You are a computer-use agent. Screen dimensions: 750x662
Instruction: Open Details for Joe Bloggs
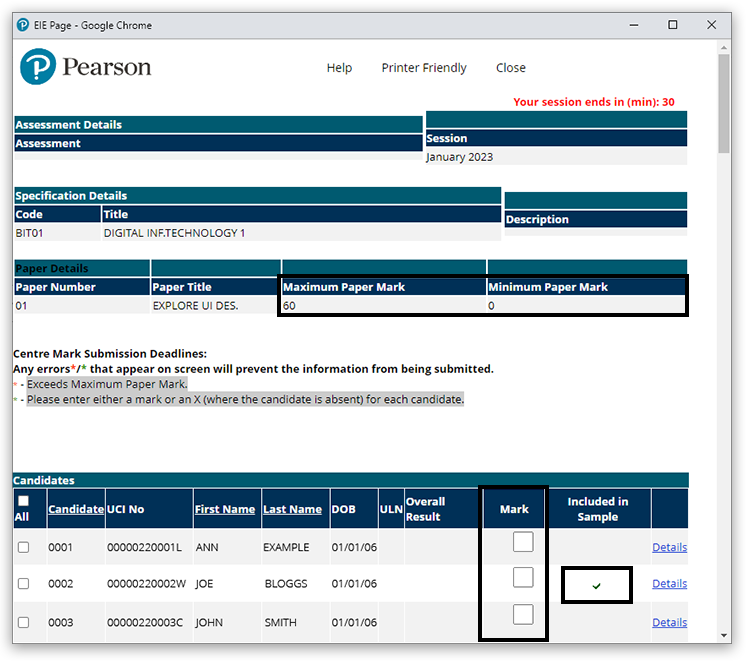pos(669,584)
